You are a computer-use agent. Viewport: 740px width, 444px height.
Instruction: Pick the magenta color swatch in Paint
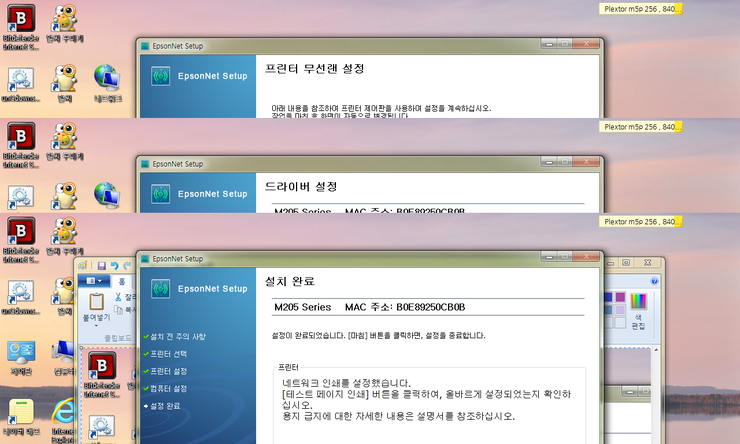coord(622,297)
